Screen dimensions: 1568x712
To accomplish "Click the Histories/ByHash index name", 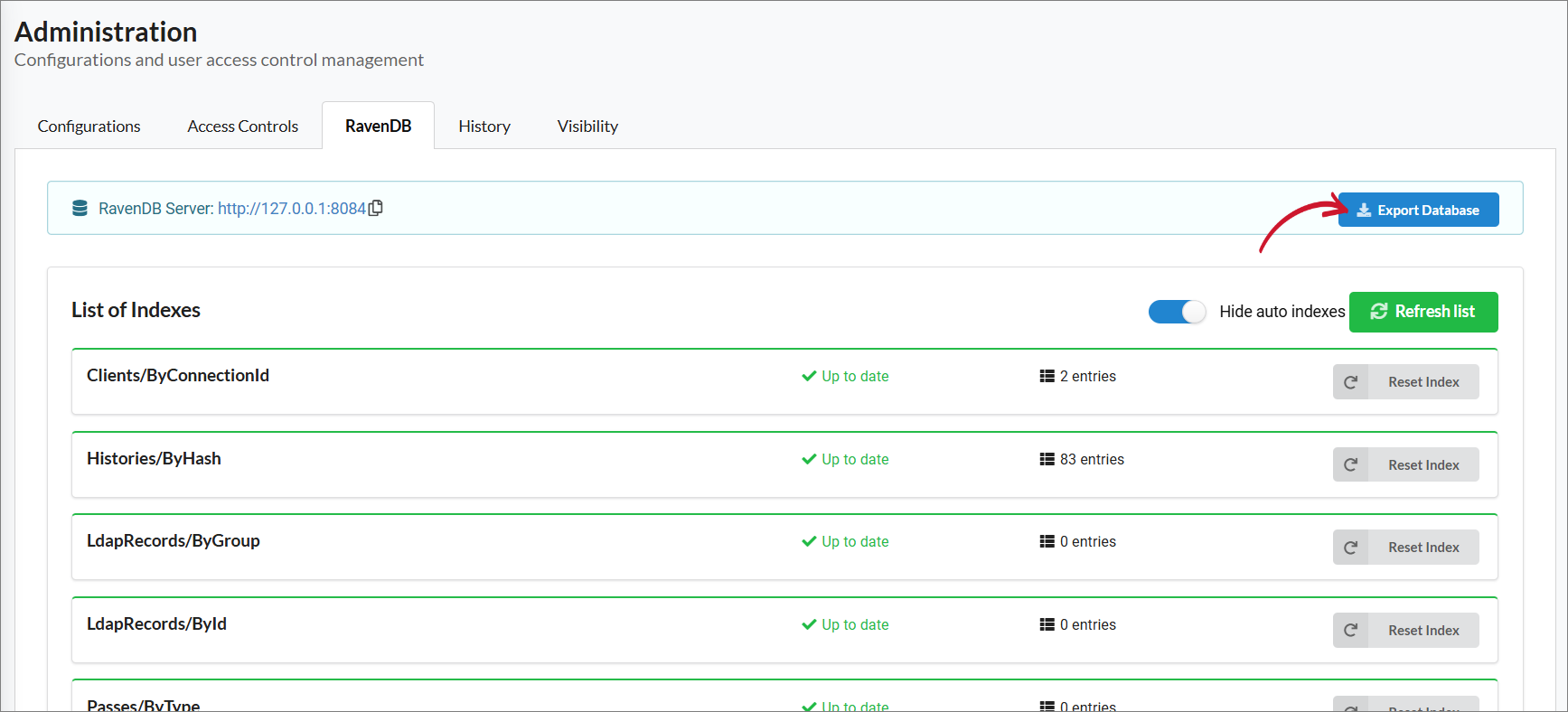I will tap(154, 458).
